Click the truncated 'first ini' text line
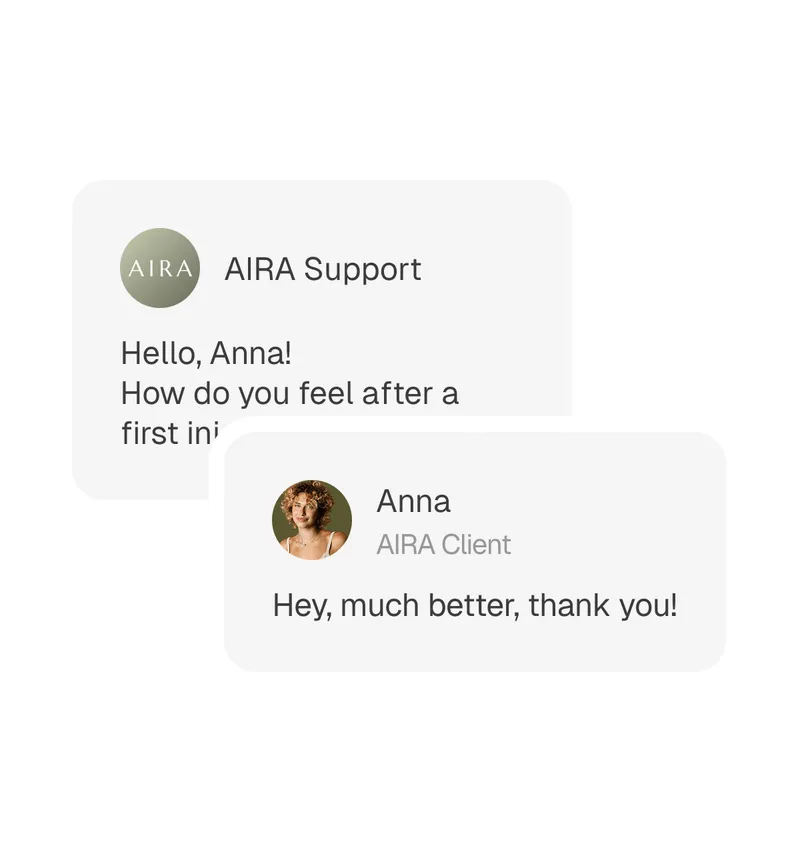800x850 pixels. pos(163,434)
